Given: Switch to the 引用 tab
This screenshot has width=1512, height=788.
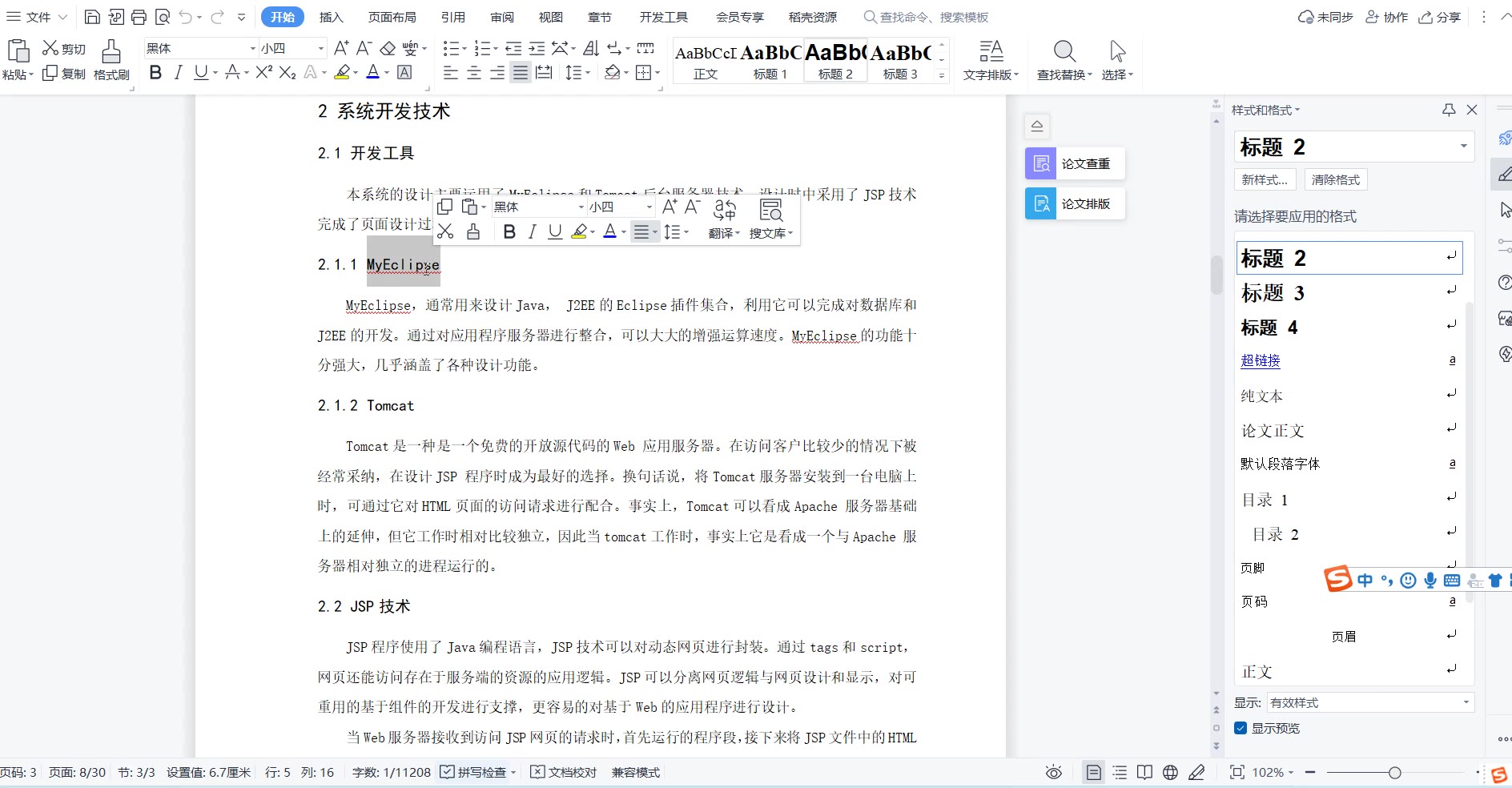Looking at the screenshot, I should (452, 17).
